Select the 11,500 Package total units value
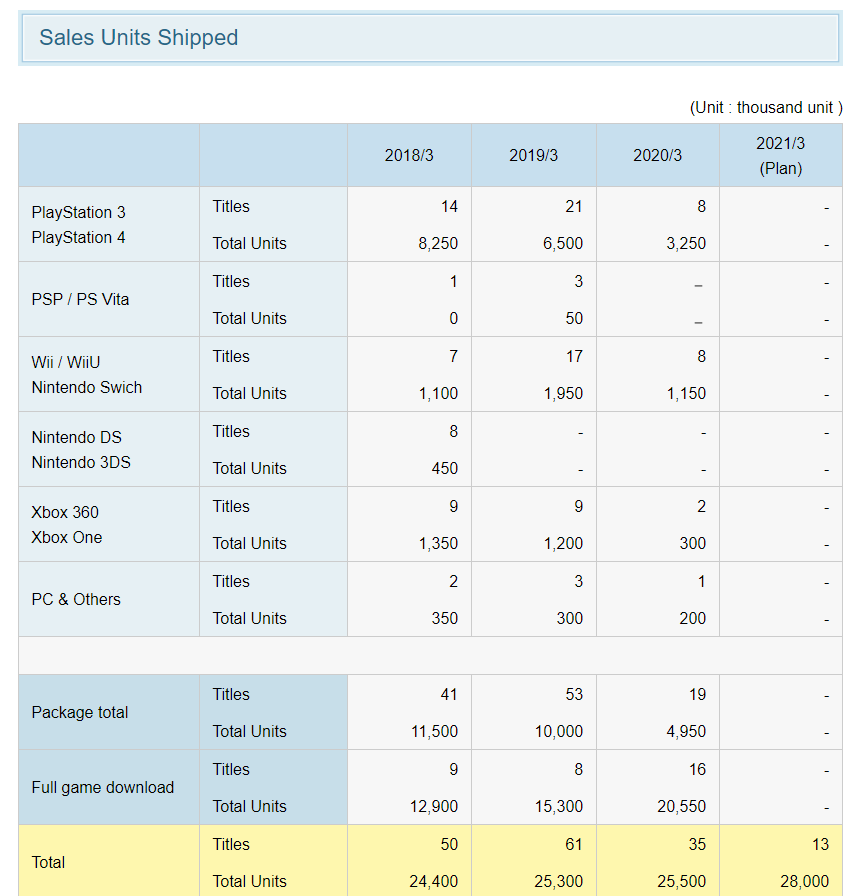The width and height of the screenshot is (857, 896). point(435,731)
